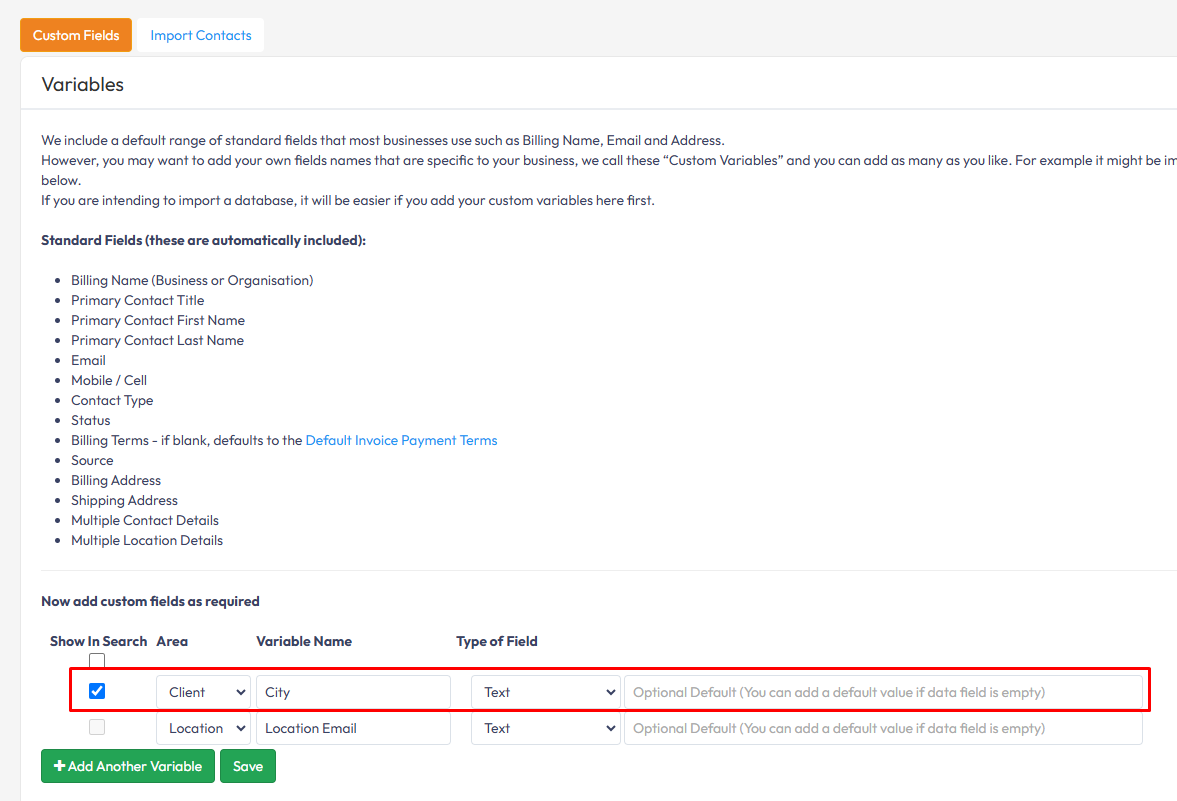Open the Custom Fields tab

click(x=76, y=35)
